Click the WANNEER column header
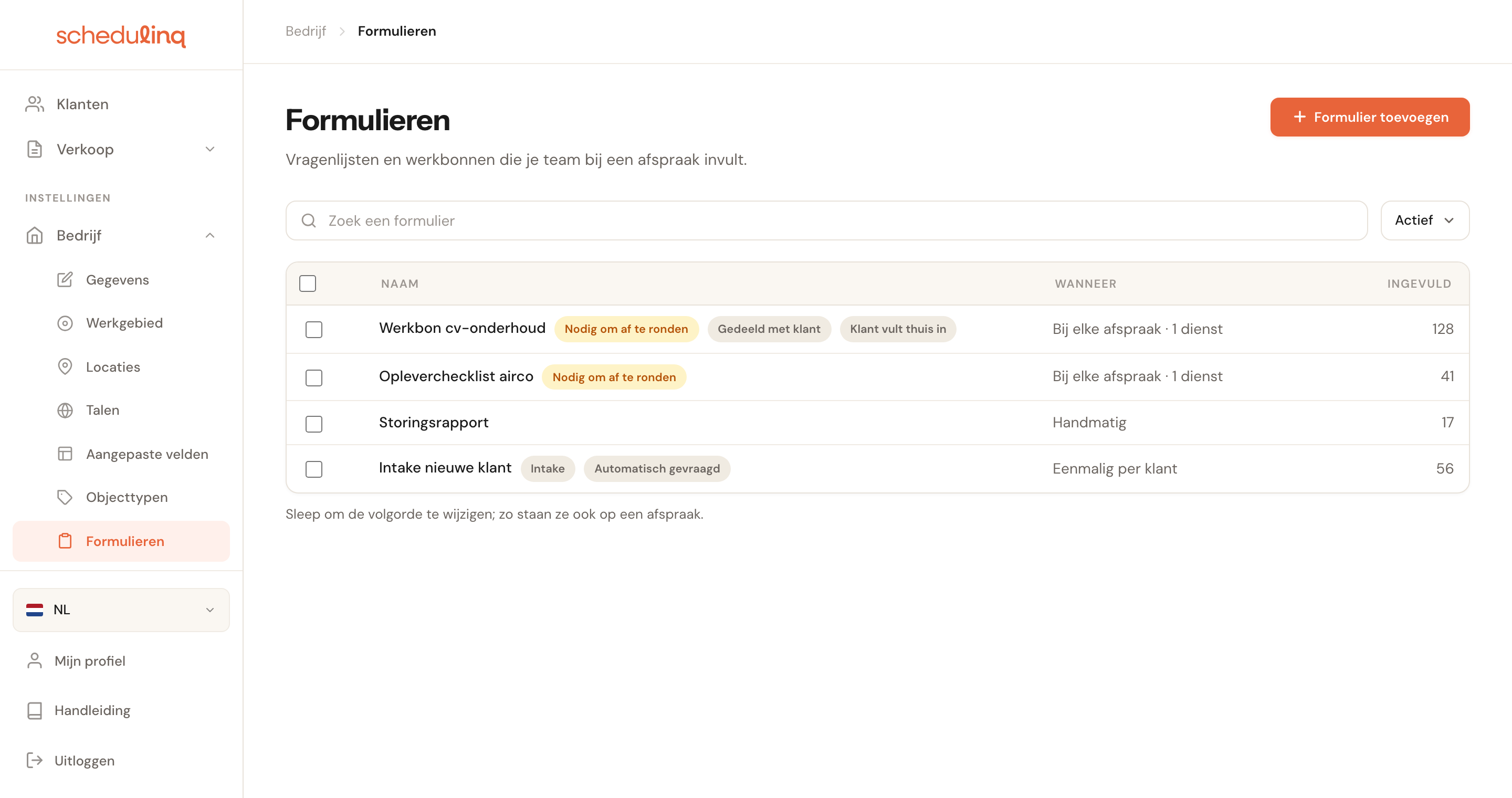1512x798 pixels. click(x=1085, y=283)
